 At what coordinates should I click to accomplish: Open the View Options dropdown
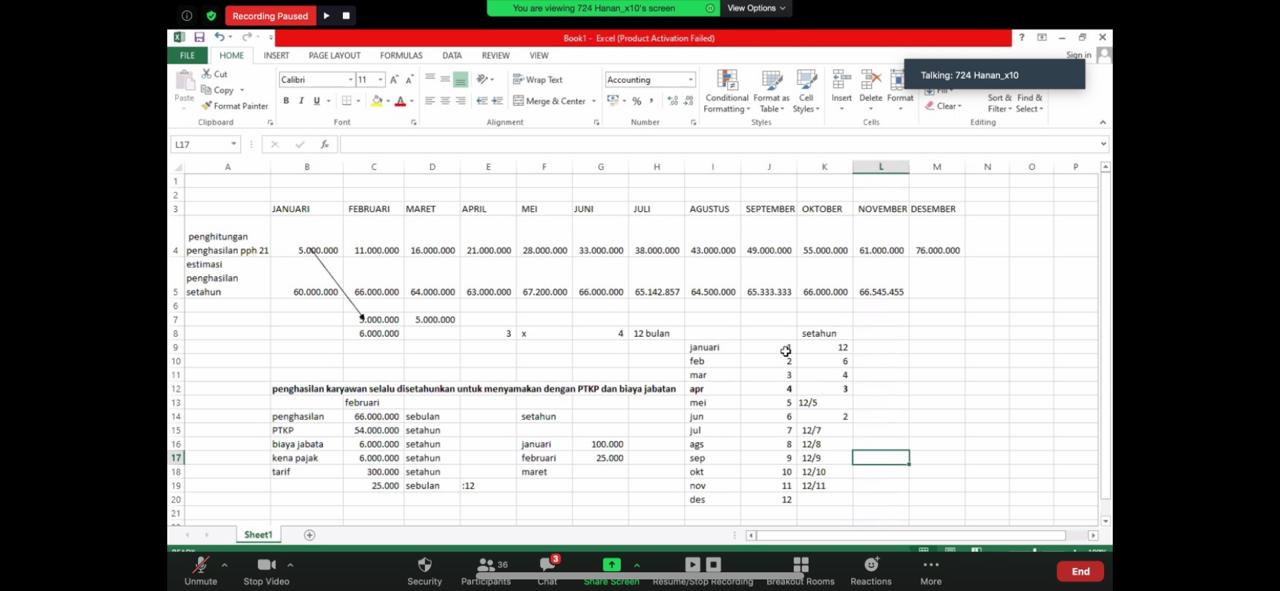pos(755,8)
